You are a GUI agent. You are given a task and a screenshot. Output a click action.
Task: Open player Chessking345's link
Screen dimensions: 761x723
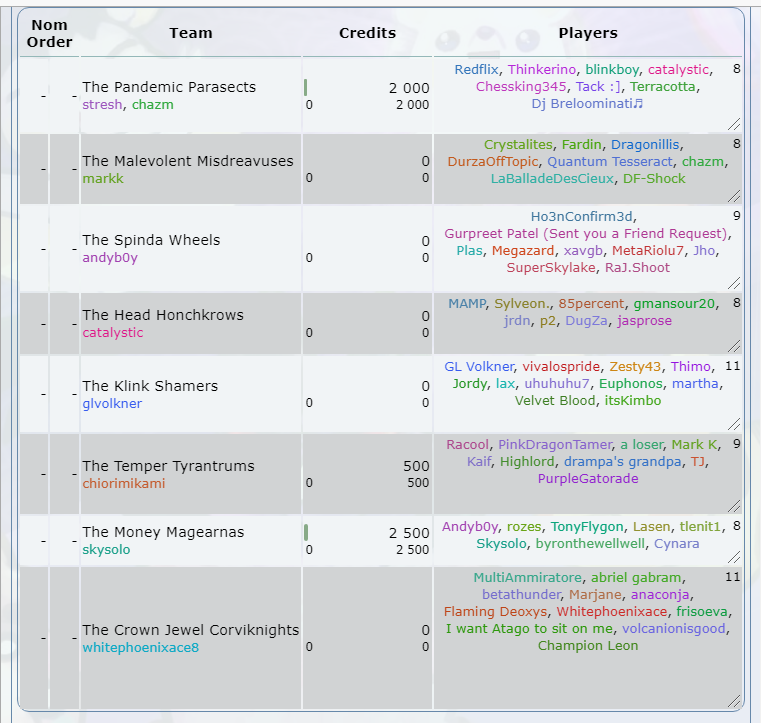[x=521, y=87]
